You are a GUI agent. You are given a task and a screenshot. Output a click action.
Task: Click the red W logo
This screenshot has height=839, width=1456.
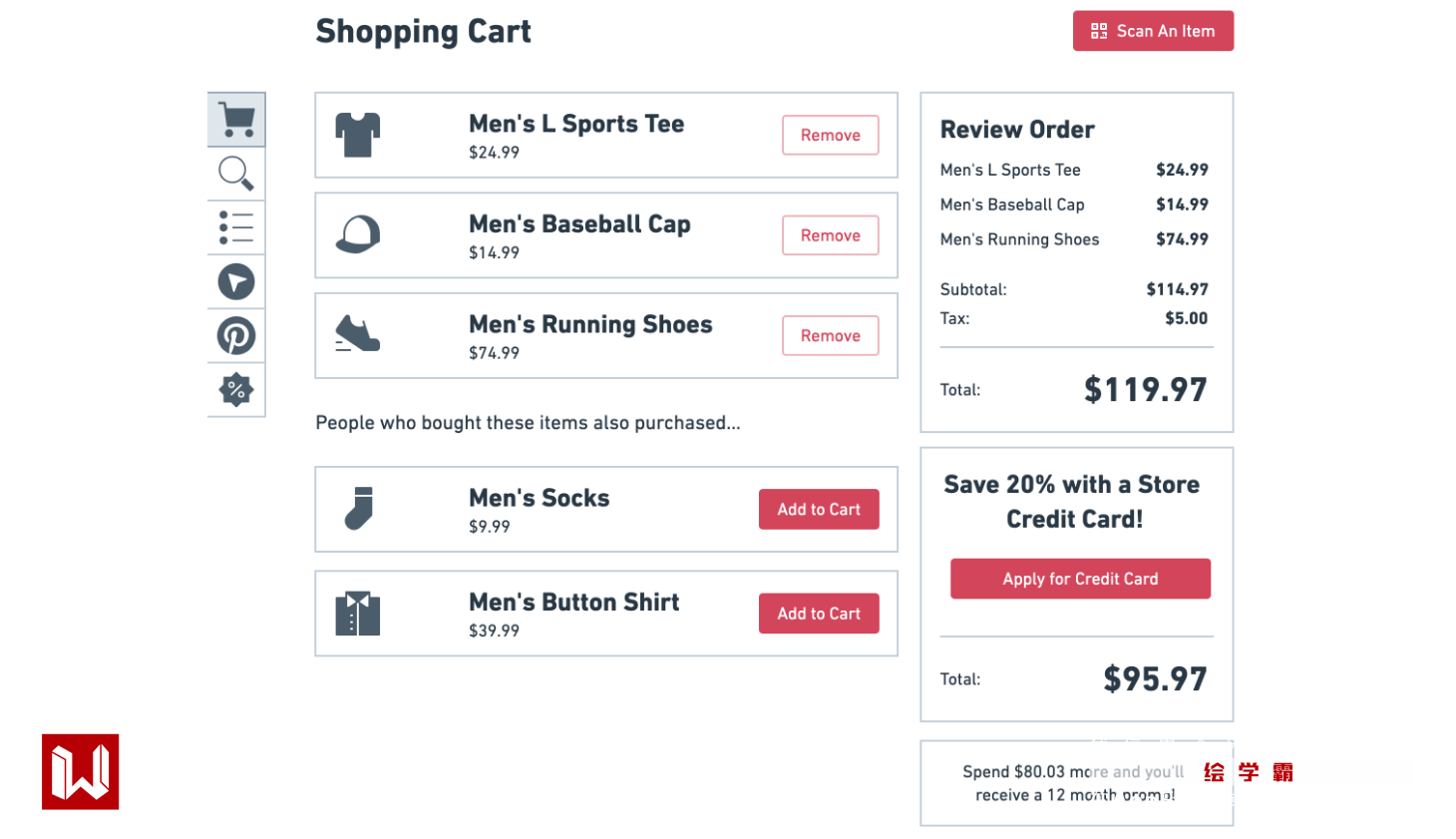pyautogui.click(x=80, y=772)
